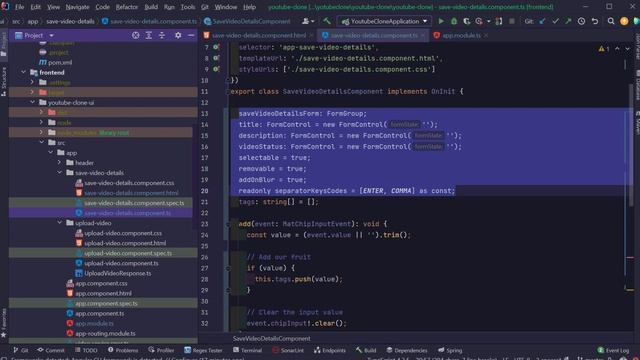Open the SonarLint tool window
This screenshot has width=640, height=360.
click(288, 350)
